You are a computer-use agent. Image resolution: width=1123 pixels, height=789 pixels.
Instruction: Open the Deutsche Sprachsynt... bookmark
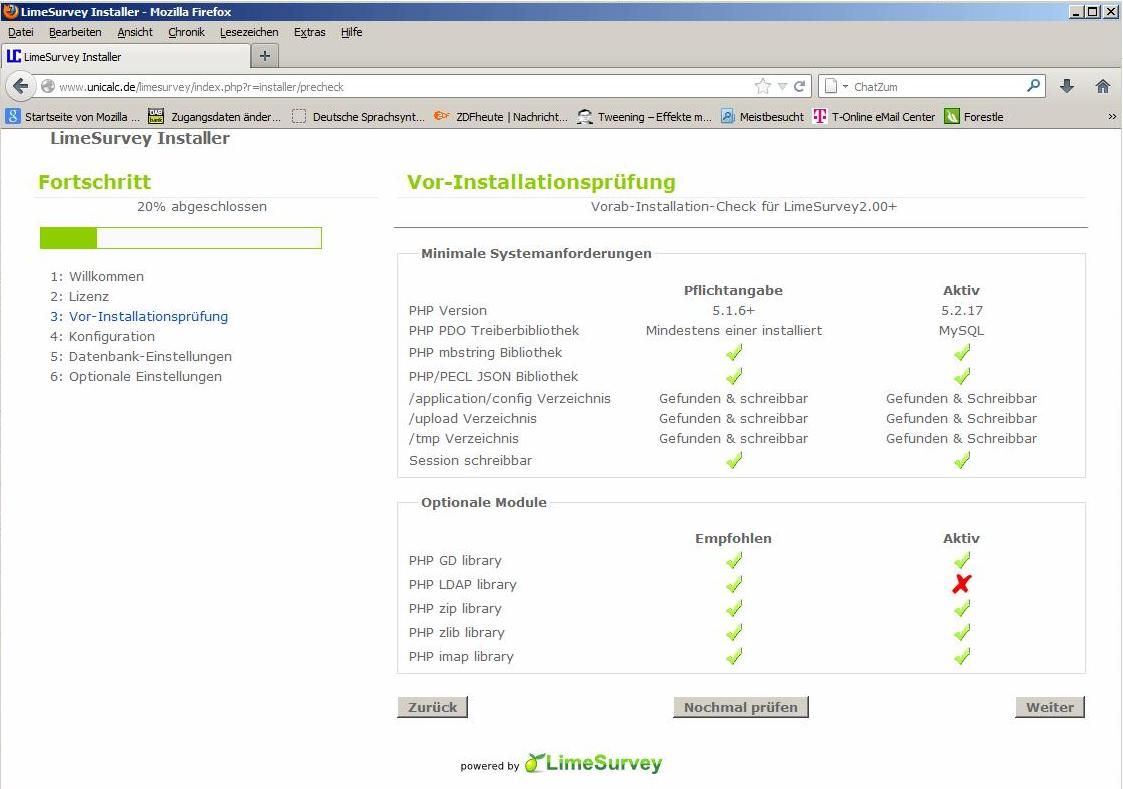(x=358, y=117)
